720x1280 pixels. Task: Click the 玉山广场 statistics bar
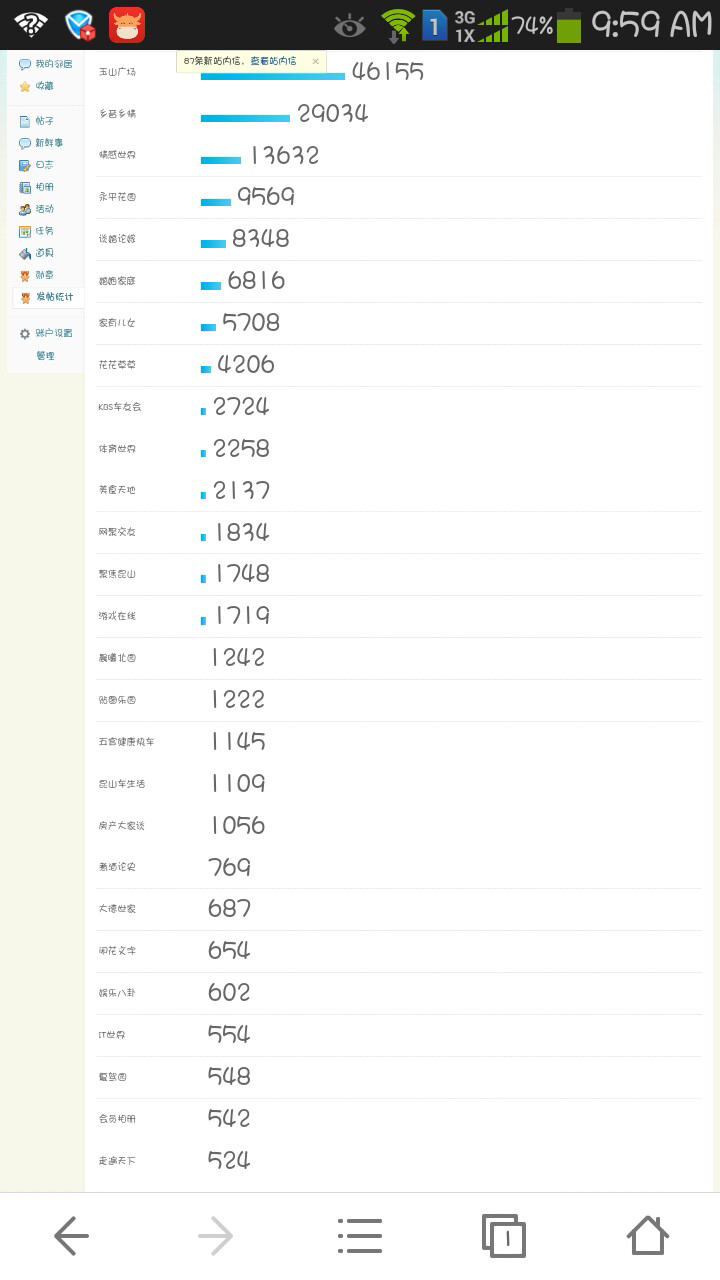pos(273,76)
